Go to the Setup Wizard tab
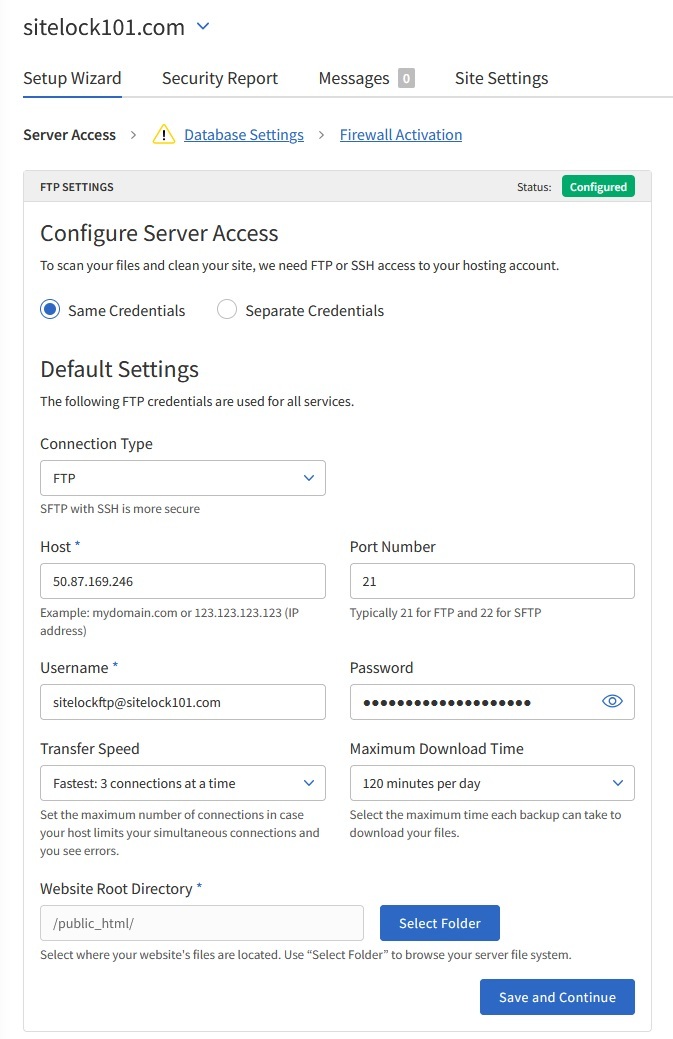This screenshot has height=1039, width=673. [72, 78]
